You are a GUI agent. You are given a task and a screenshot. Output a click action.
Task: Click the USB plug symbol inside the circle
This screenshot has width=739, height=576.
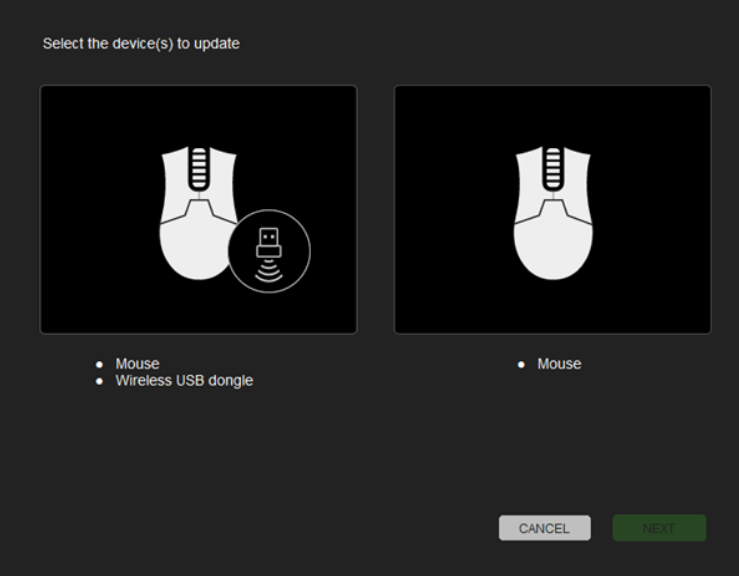click(269, 240)
